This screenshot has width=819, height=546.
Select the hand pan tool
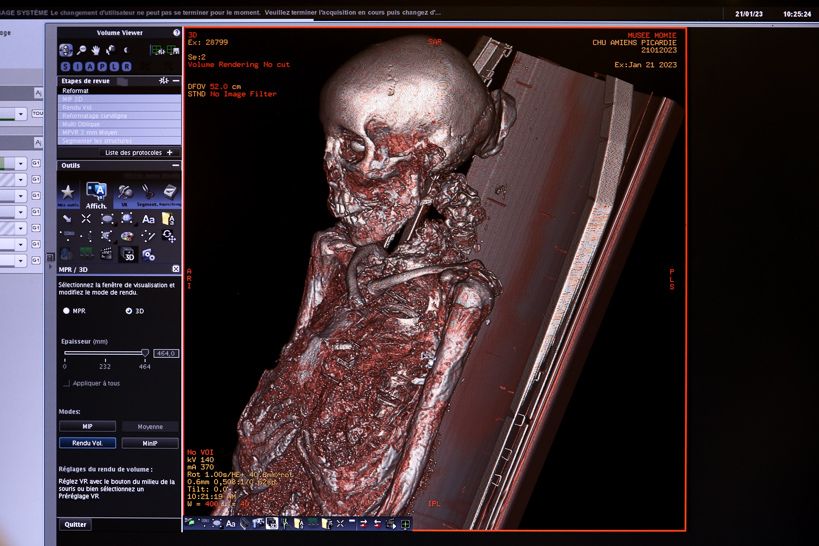point(96,50)
